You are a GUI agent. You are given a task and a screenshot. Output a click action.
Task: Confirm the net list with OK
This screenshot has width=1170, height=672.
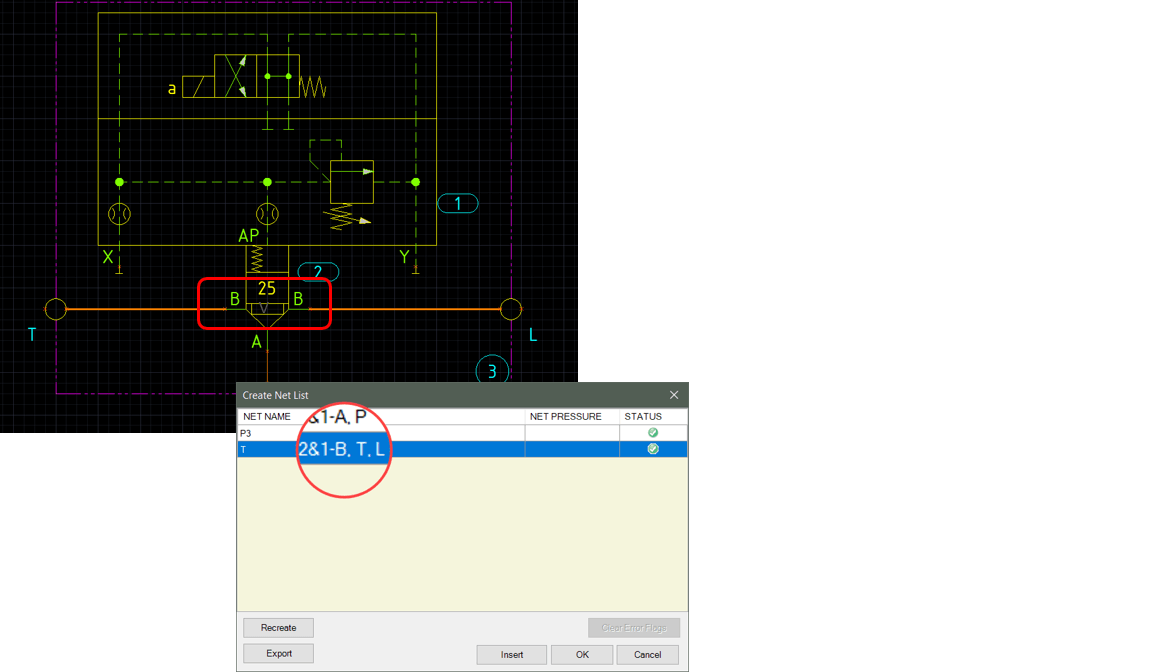click(581, 654)
